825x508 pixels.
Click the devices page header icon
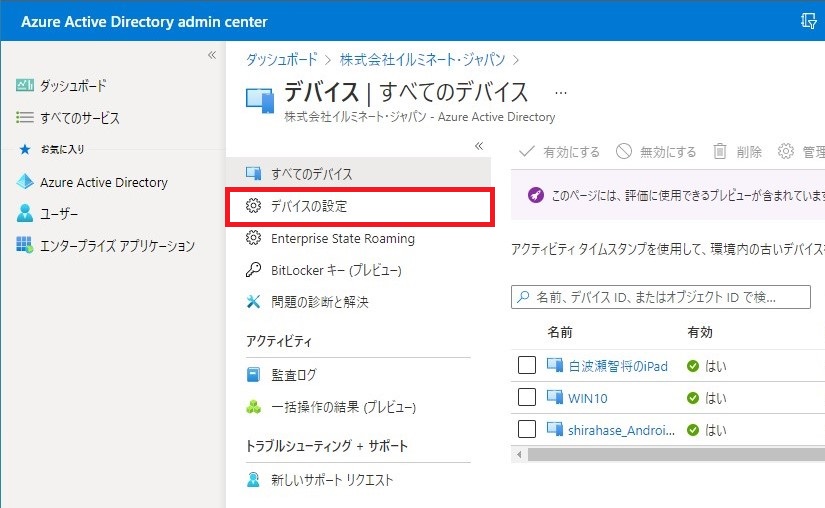[260, 101]
